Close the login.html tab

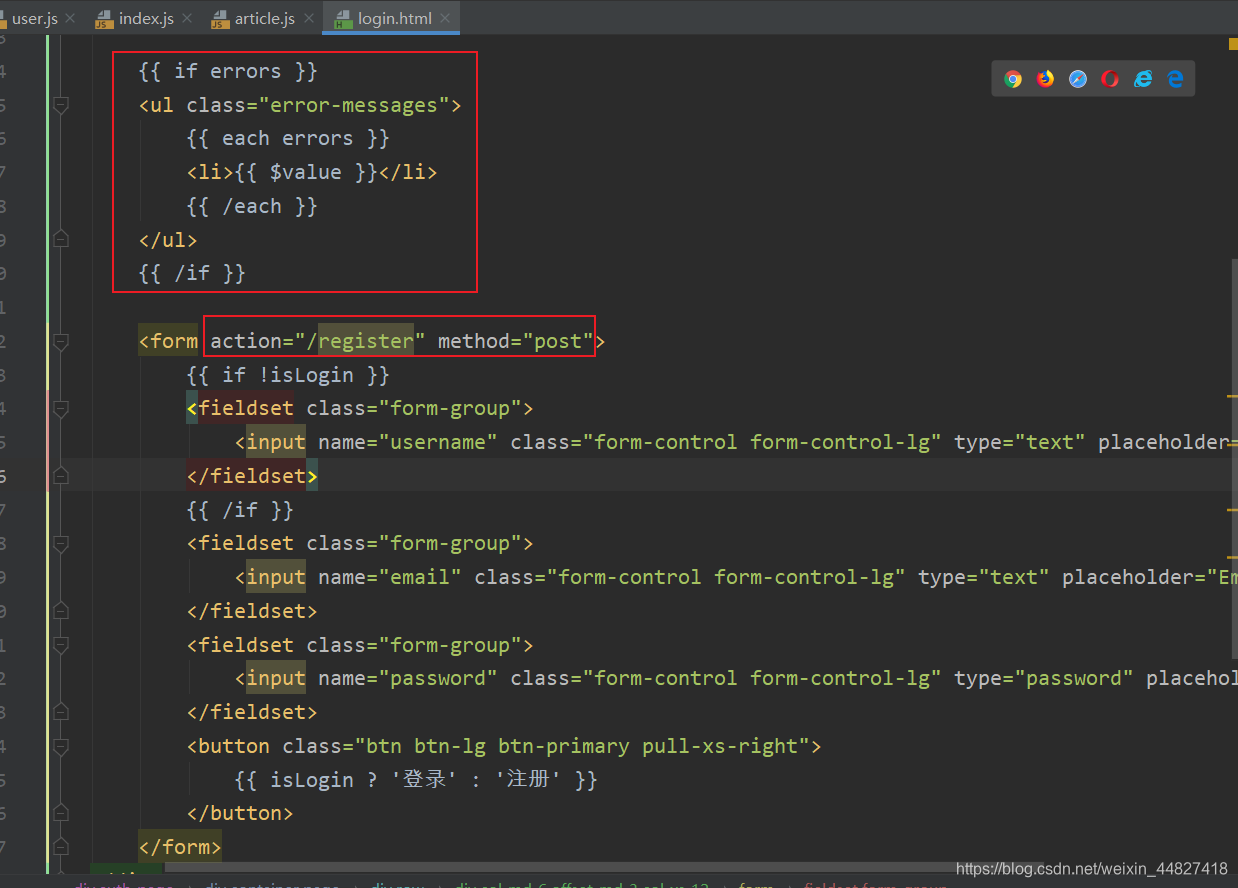[445, 18]
